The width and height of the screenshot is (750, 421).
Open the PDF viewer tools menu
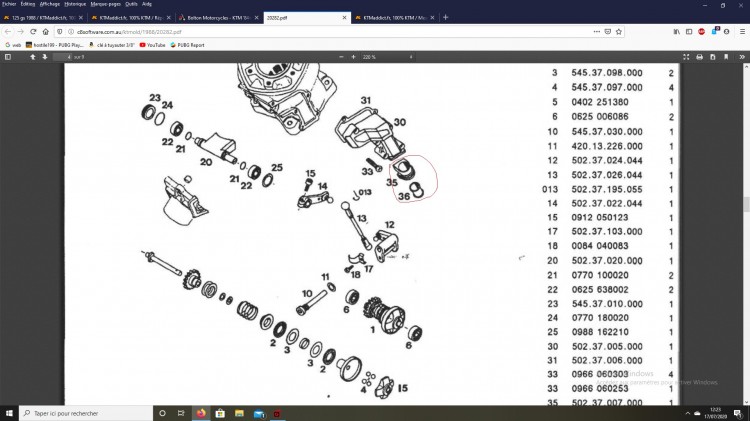[741, 57]
